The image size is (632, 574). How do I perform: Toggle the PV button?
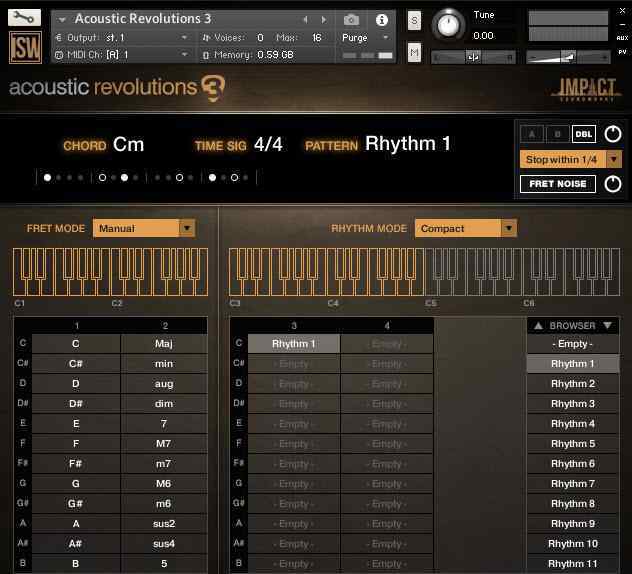pos(622,52)
